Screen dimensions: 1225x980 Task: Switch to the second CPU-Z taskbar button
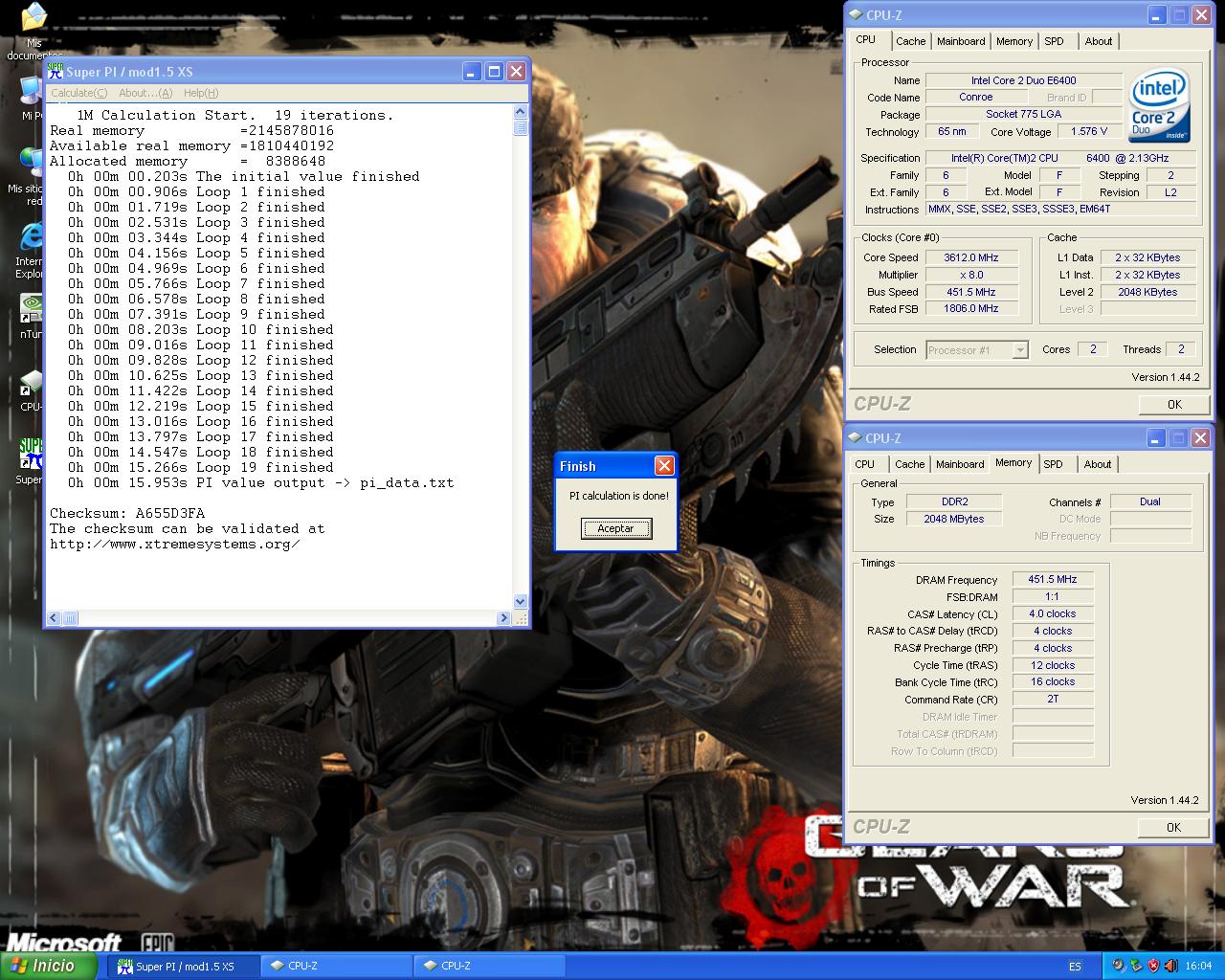click(x=489, y=967)
